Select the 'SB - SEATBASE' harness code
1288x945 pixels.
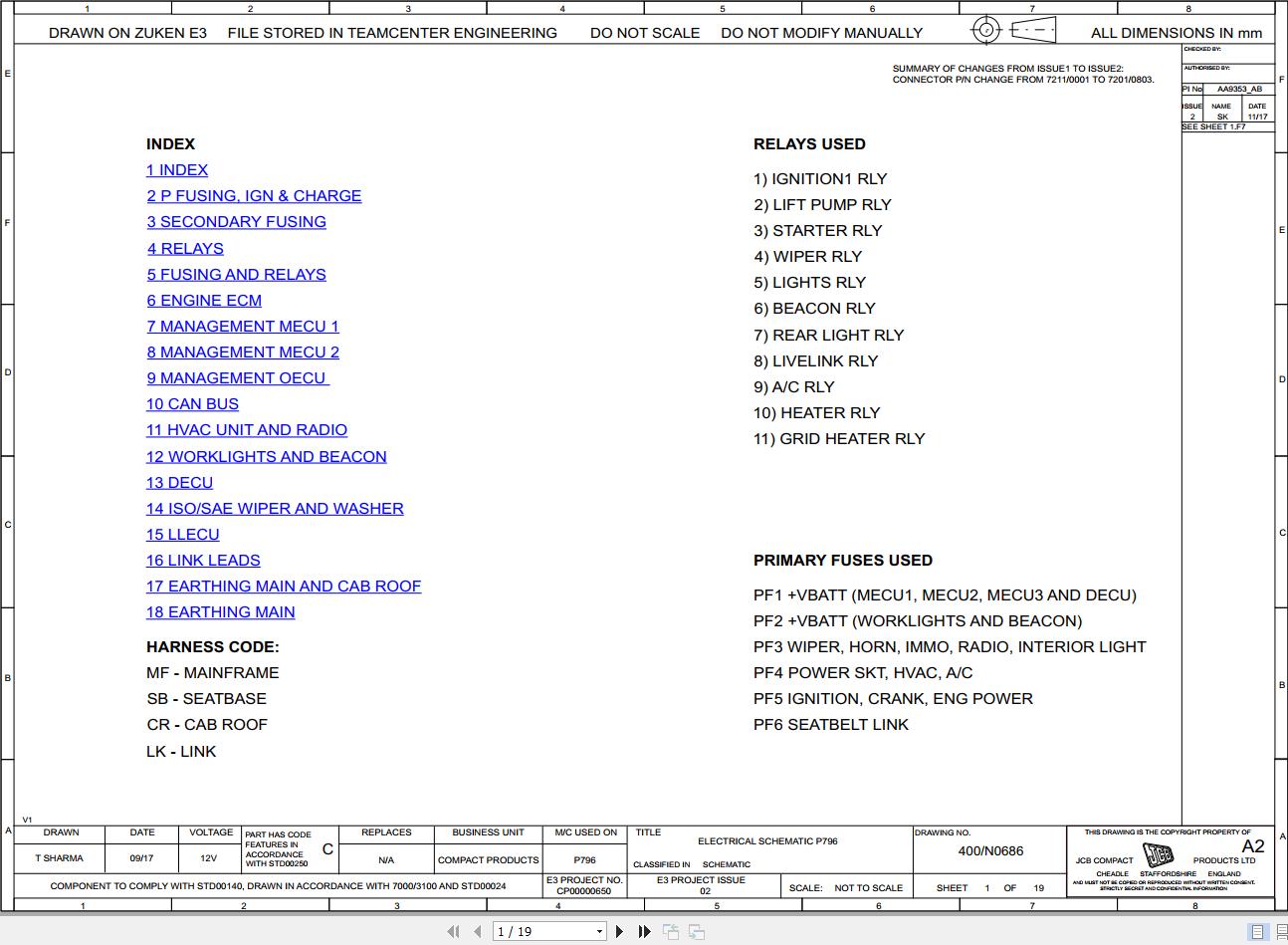click(x=206, y=699)
